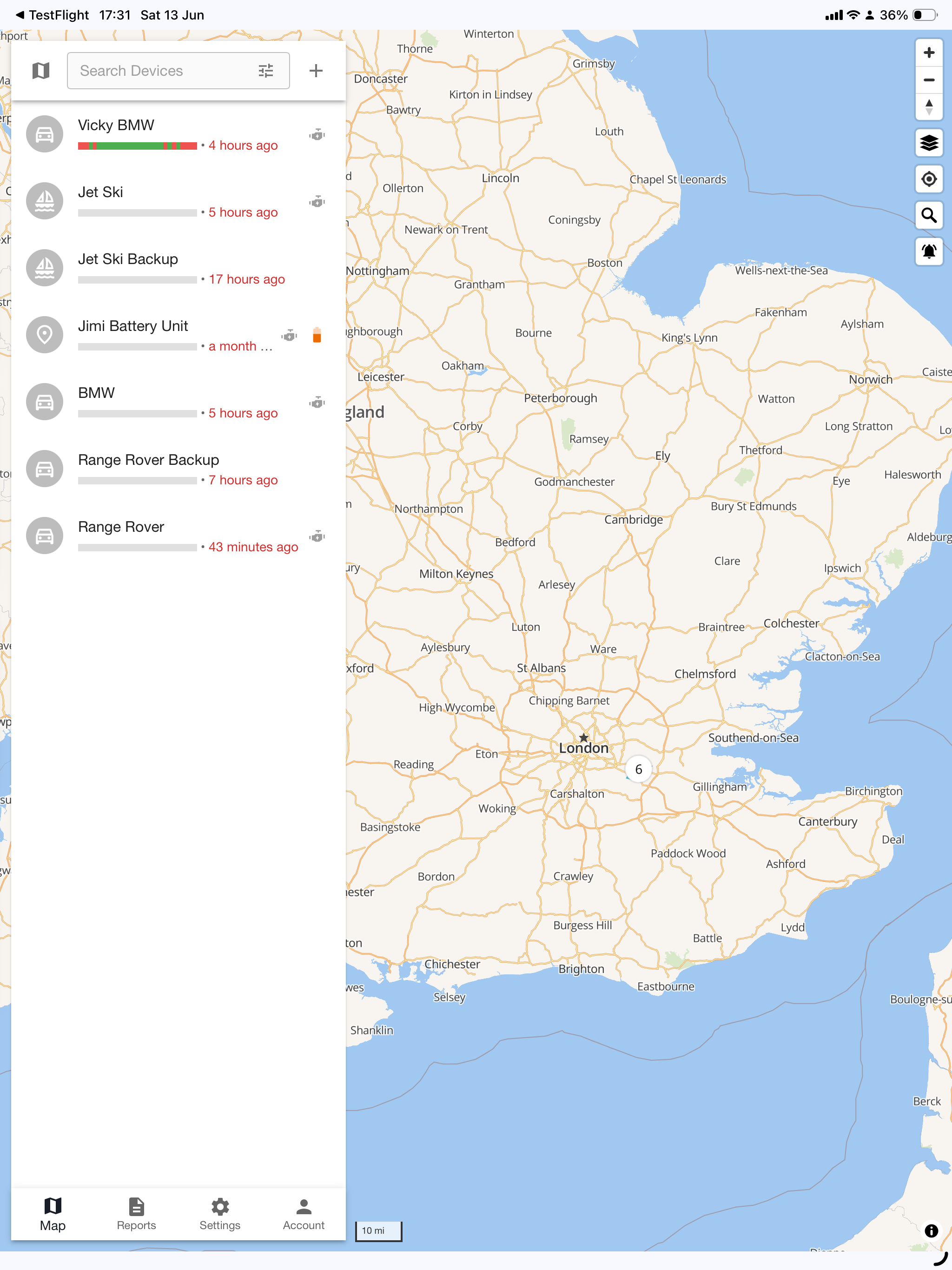
Task: Reset map bearing with compass button
Action: pyautogui.click(x=928, y=107)
